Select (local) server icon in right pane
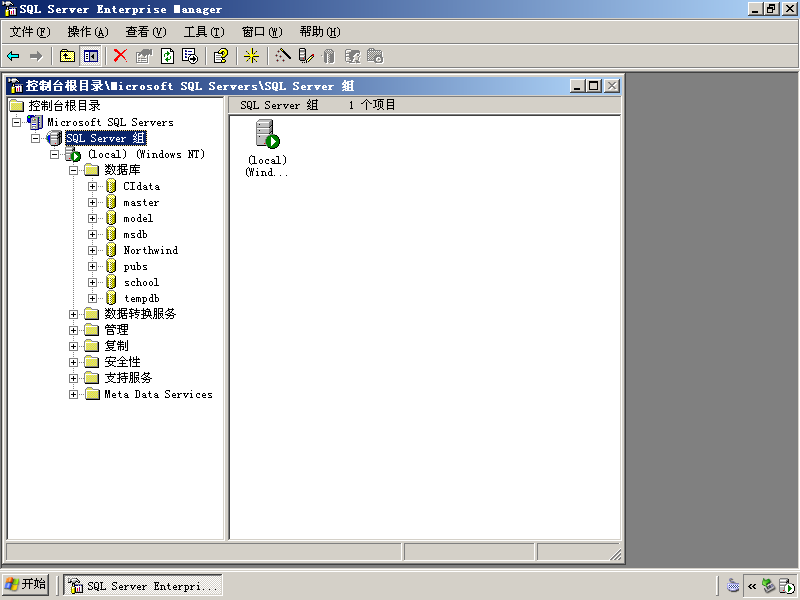This screenshot has width=800, height=600. (267, 134)
